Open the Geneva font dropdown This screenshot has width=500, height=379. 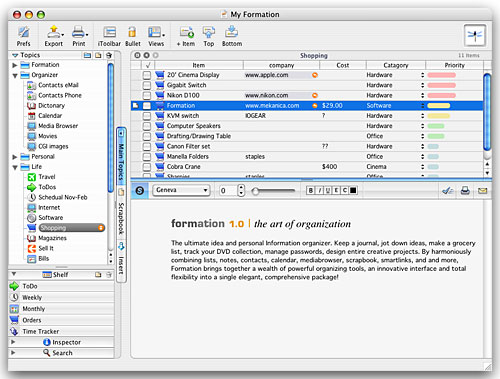181,190
